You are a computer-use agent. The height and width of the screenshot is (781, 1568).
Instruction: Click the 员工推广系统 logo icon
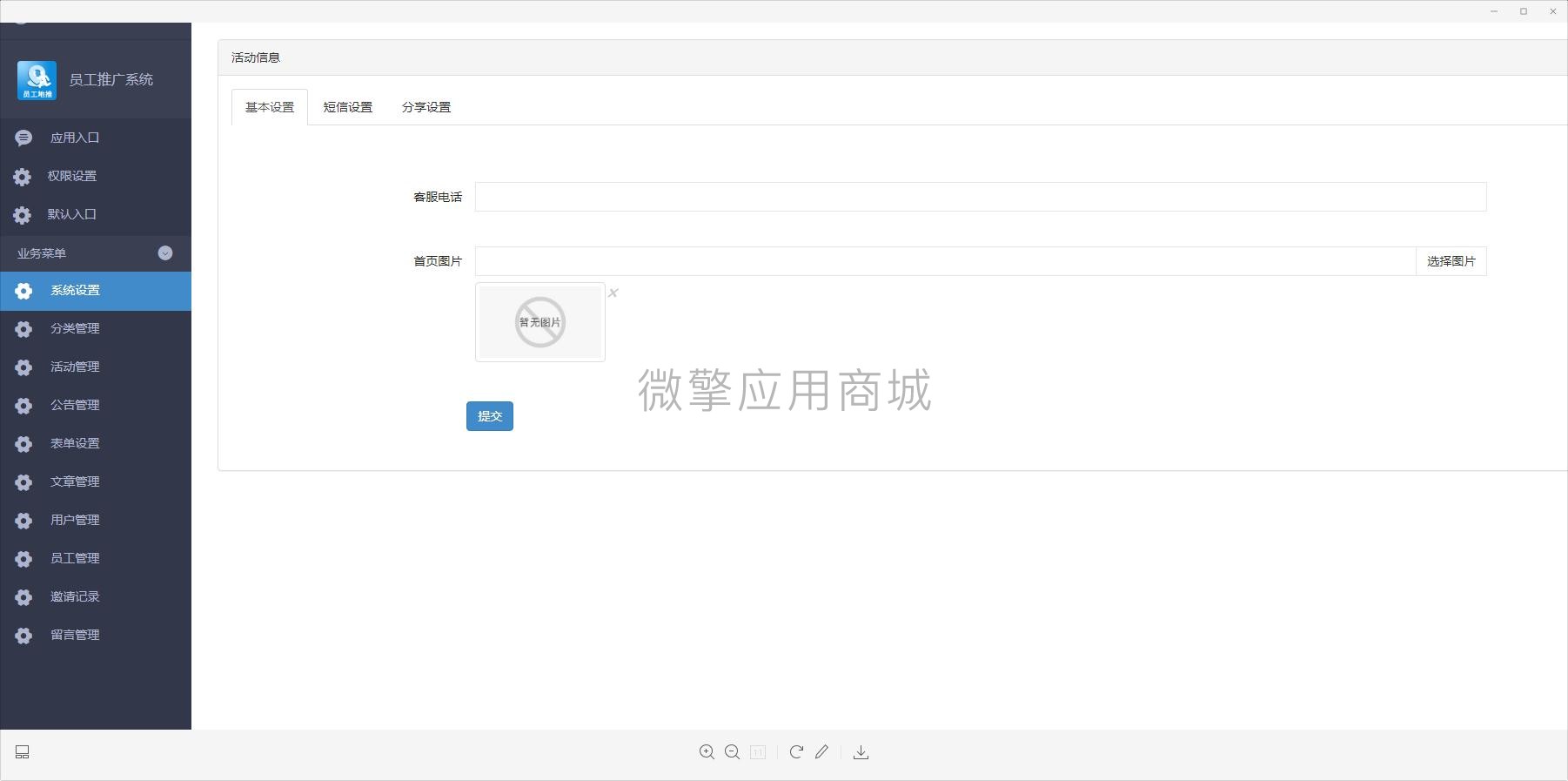coord(37,80)
